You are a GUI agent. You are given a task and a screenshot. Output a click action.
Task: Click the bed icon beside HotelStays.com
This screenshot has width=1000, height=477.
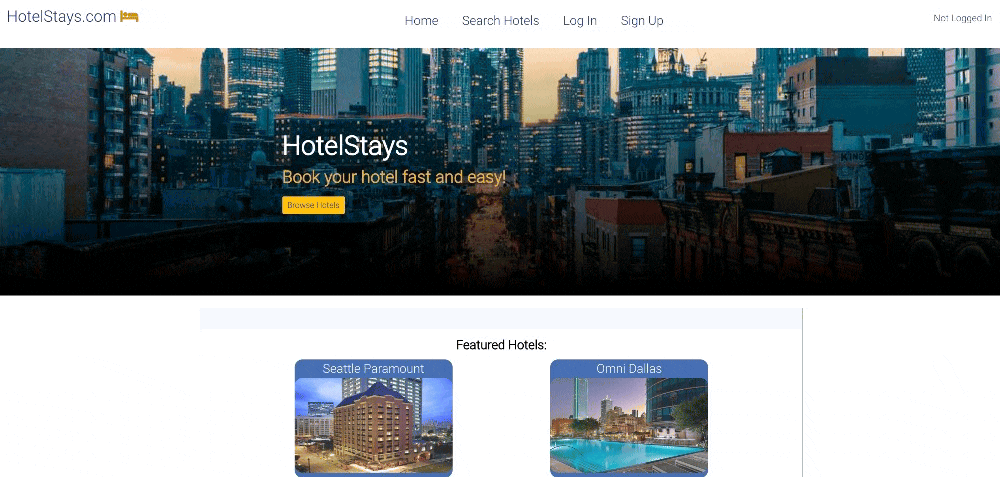(129, 17)
